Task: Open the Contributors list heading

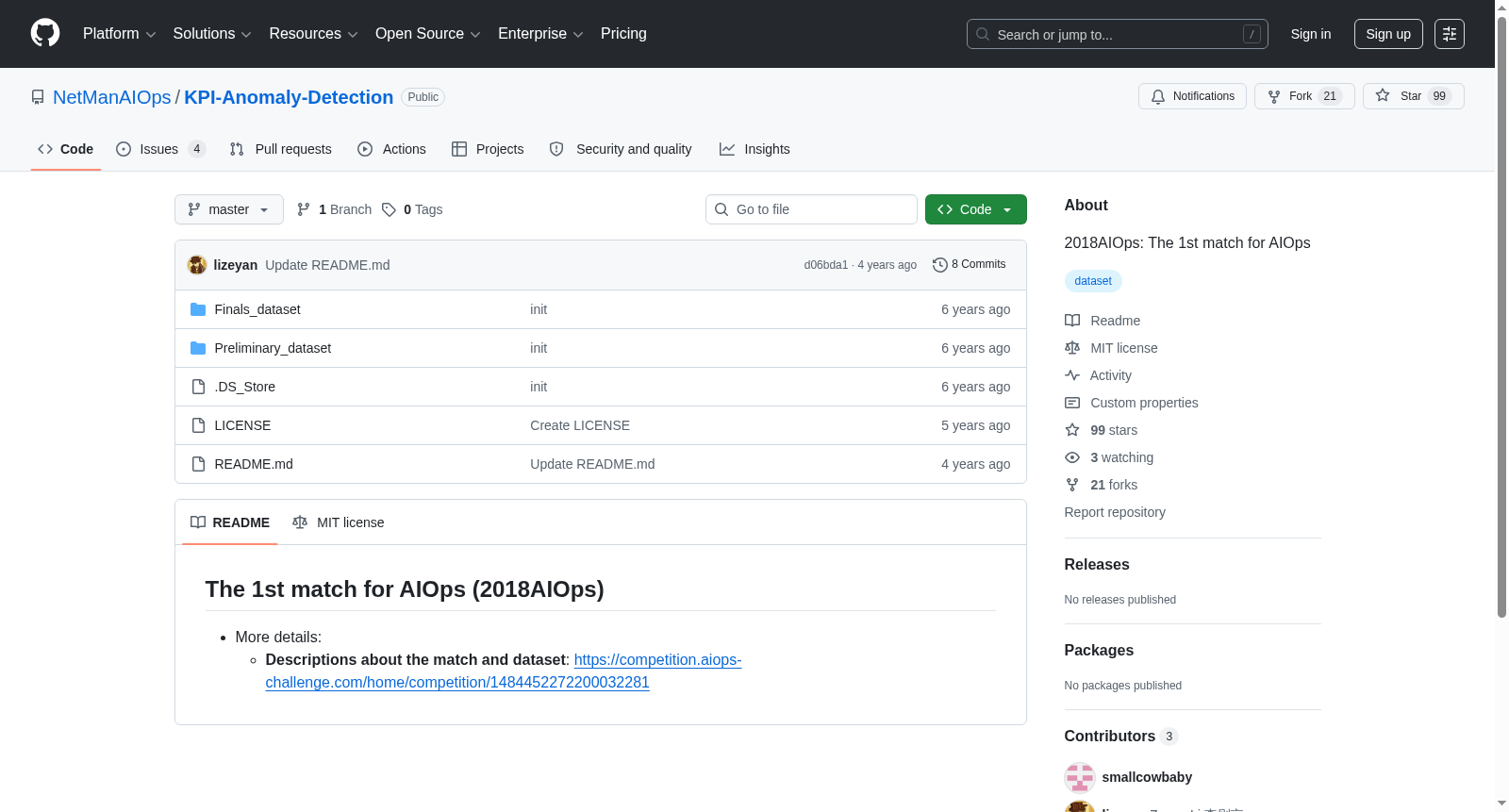Action: [x=1121, y=736]
